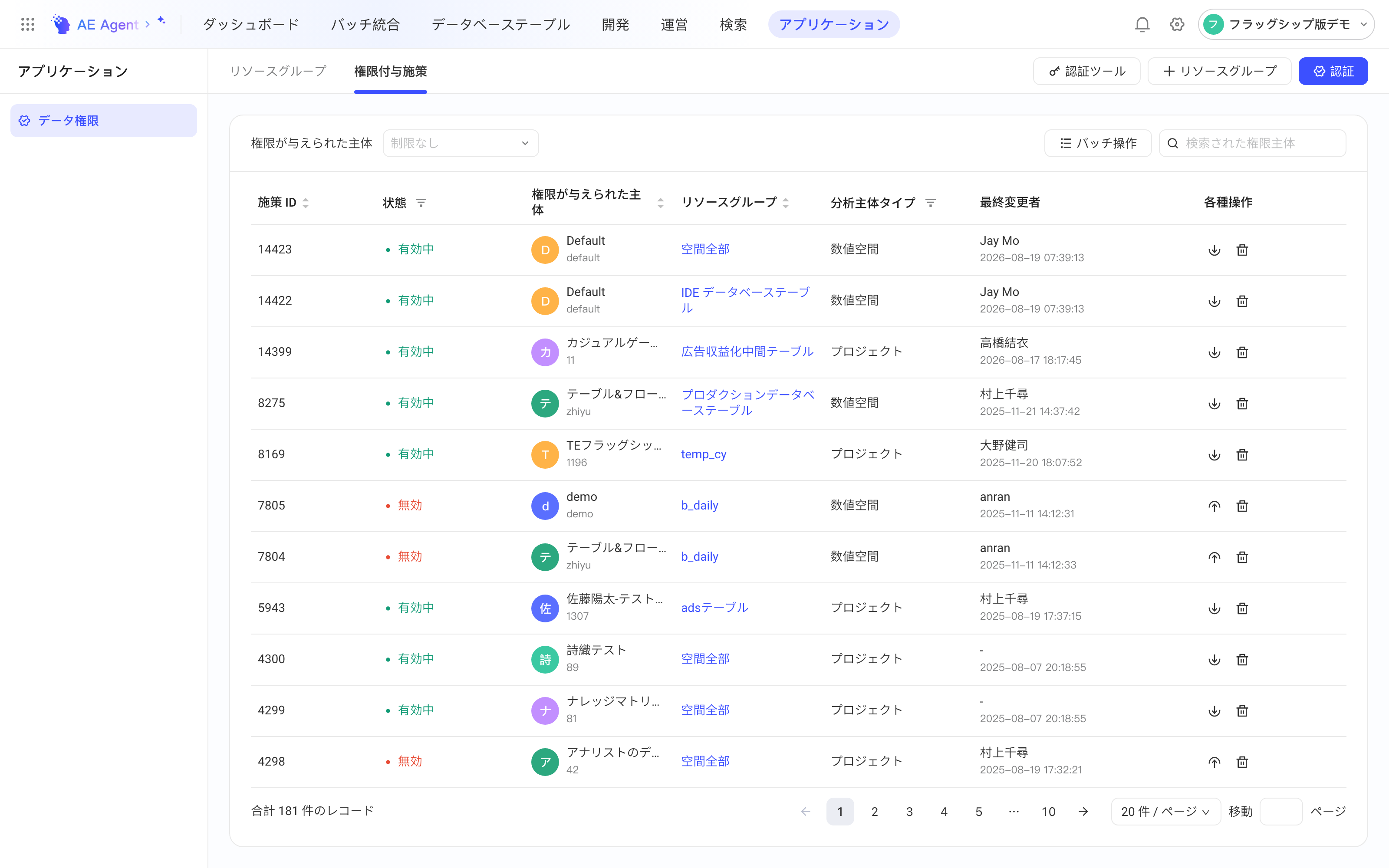
Task: Open the 広告収益化中間テーブル link
Action: (747, 352)
